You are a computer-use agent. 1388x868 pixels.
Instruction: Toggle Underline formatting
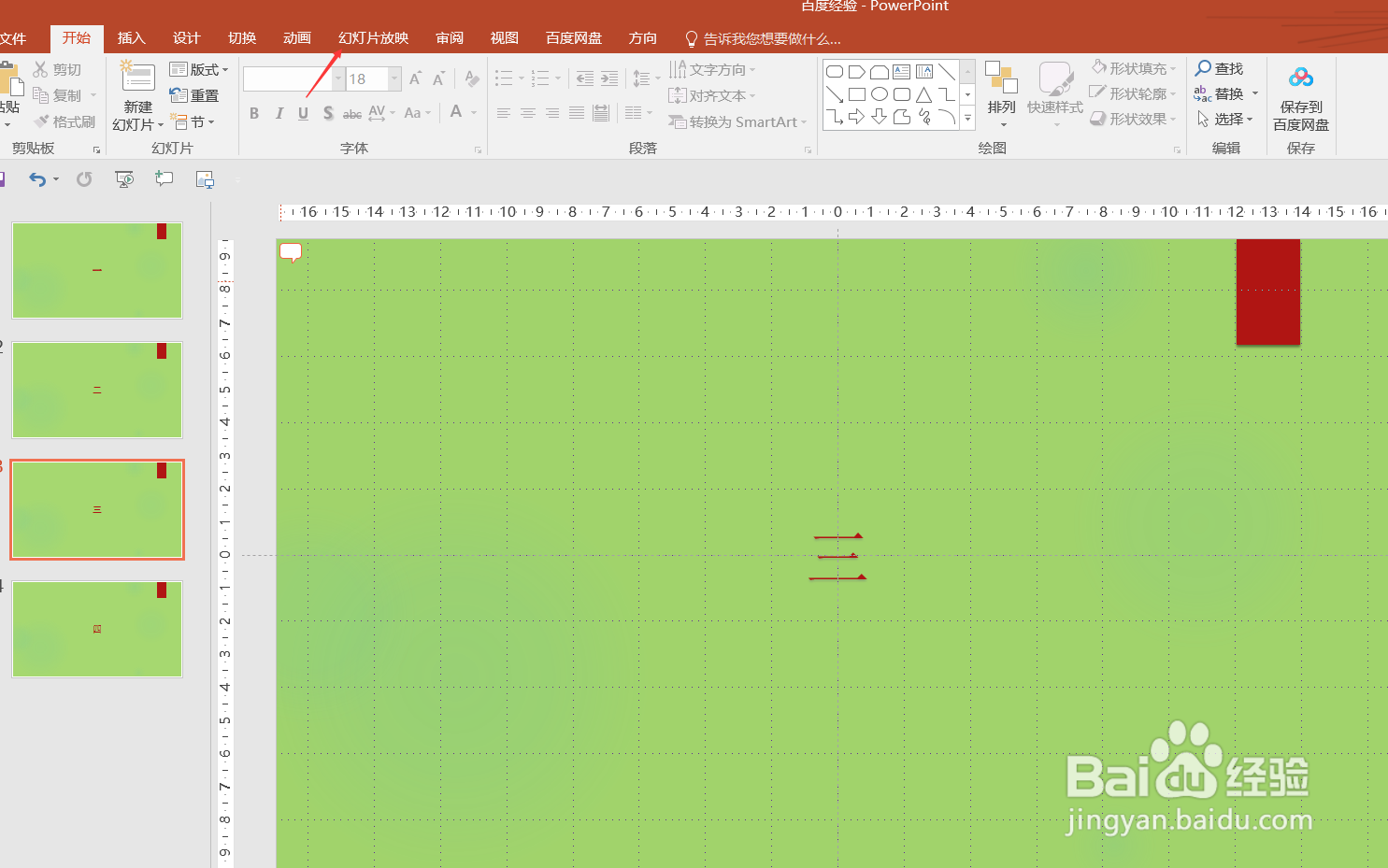[x=303, y=113]
